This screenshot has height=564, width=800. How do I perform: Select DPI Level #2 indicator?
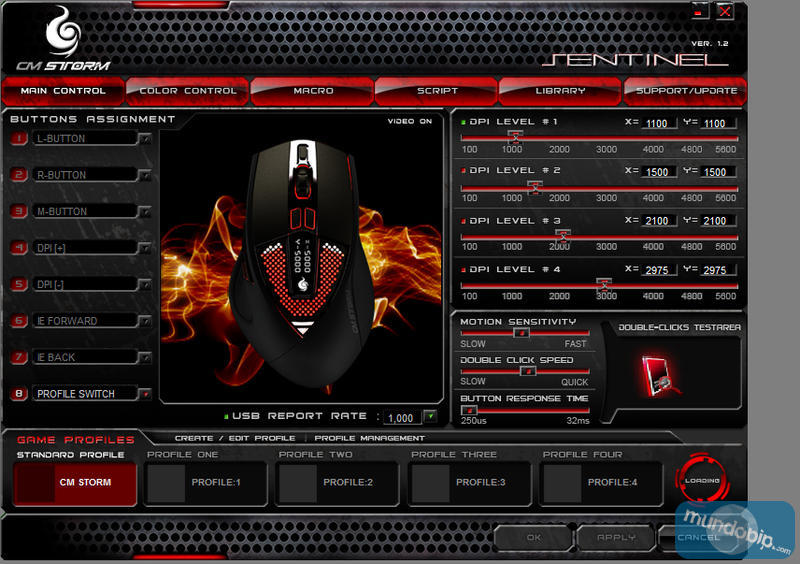[463, 170]
